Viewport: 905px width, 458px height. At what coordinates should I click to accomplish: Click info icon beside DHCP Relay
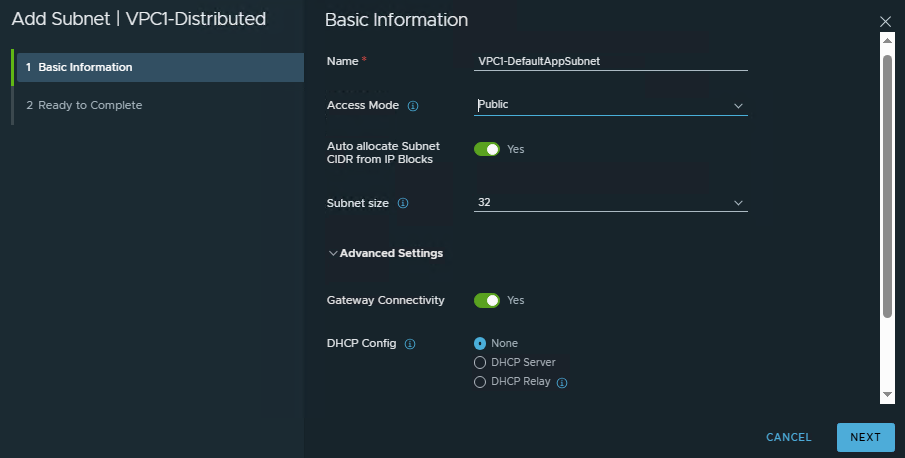tap(562, 383)
